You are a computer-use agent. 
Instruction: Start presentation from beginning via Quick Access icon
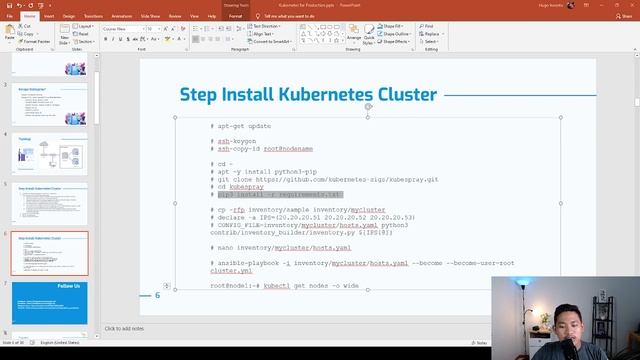coord(40,6)
